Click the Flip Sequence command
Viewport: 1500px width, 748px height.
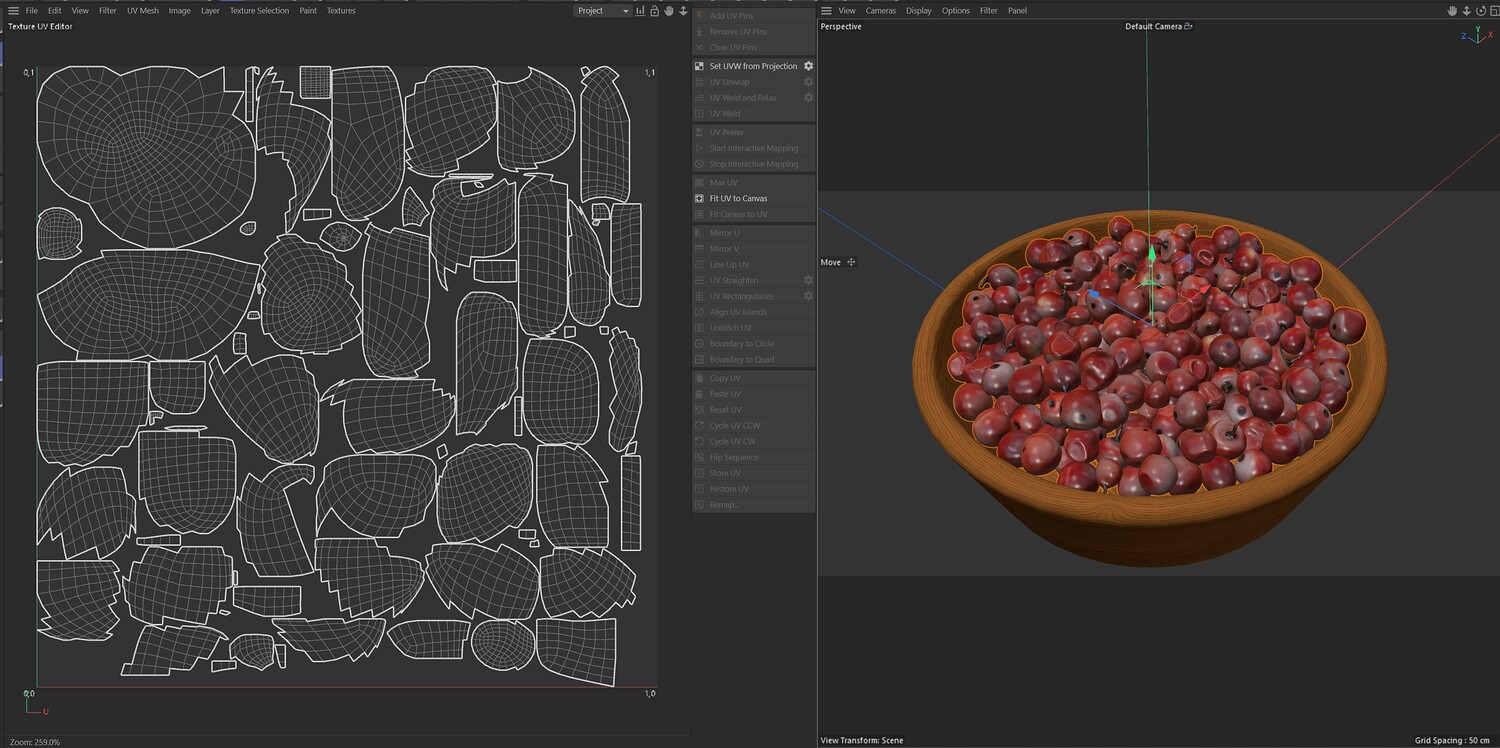point(734,458)
